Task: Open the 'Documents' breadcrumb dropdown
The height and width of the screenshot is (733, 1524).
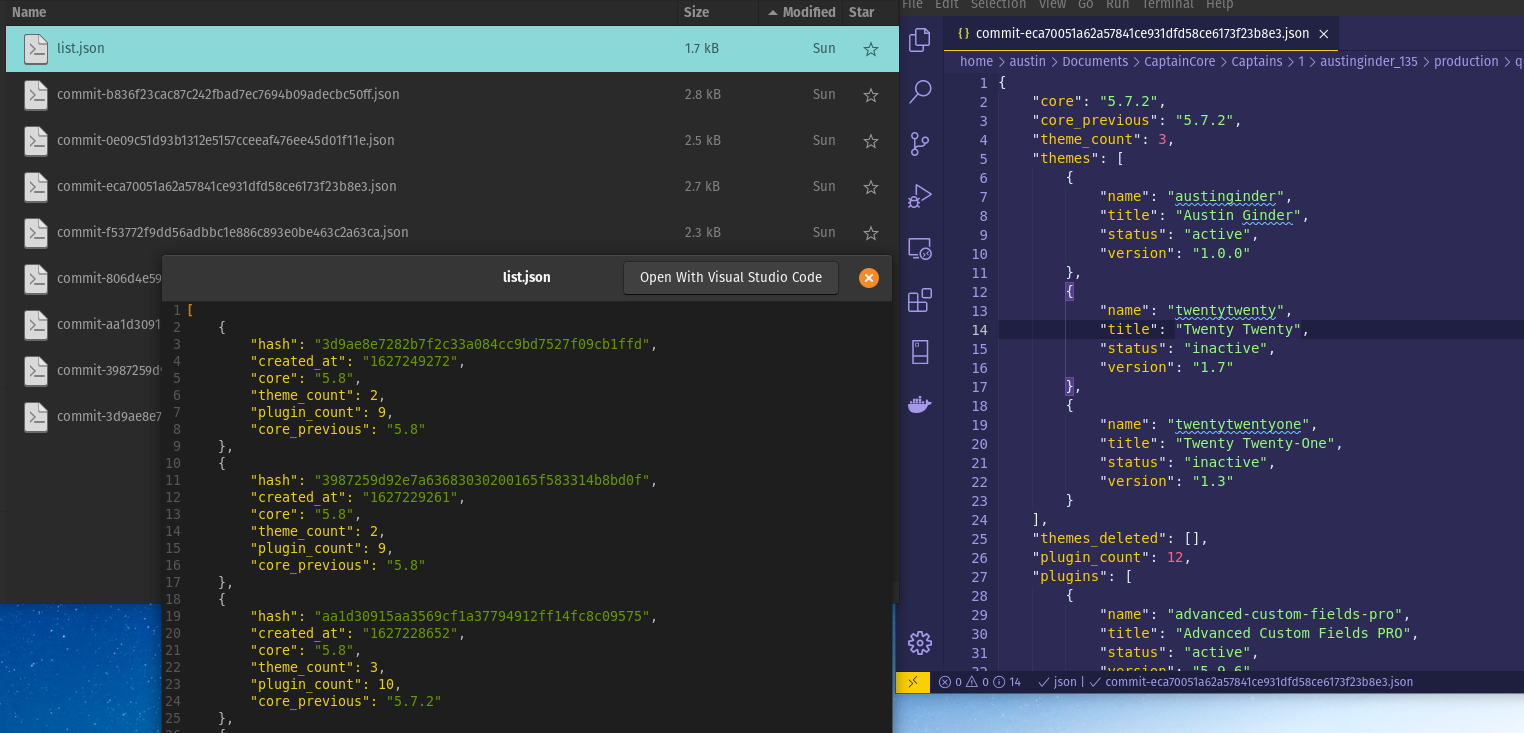Action: 1095,62
